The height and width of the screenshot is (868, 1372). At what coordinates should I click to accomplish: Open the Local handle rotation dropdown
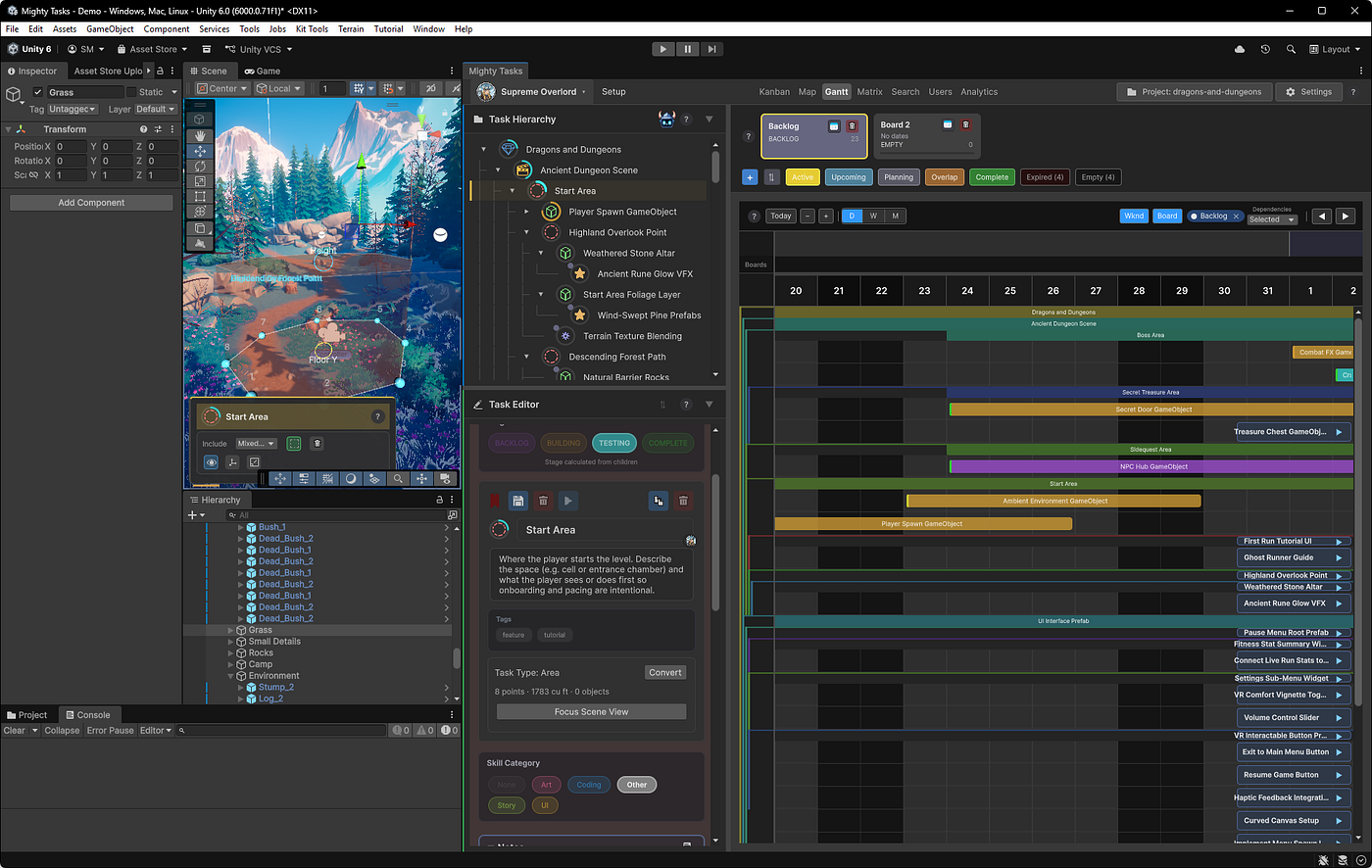click(x=278, y=88)
